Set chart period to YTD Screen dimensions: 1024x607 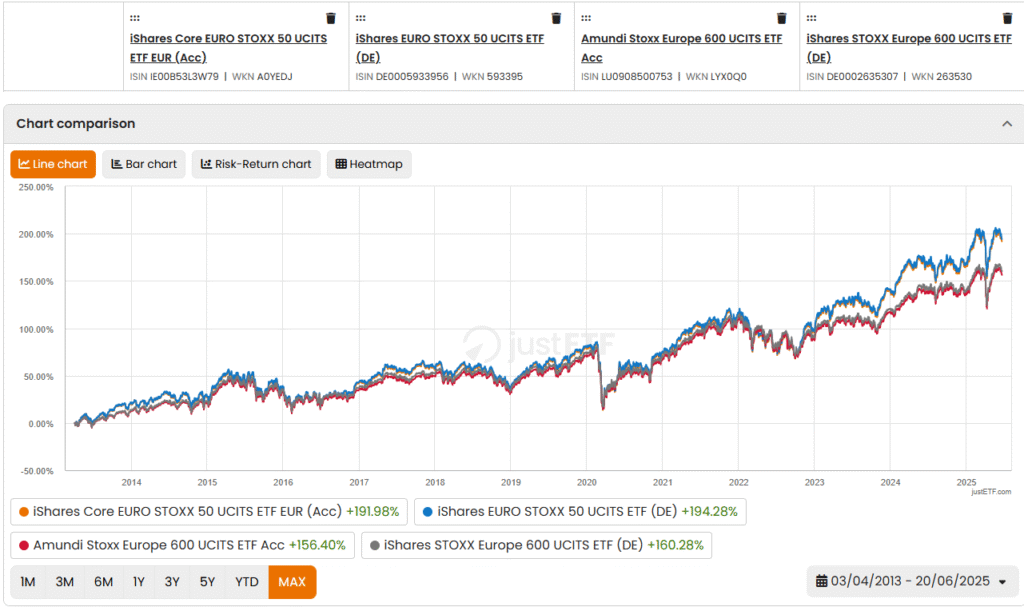click(x=247, y=582)
